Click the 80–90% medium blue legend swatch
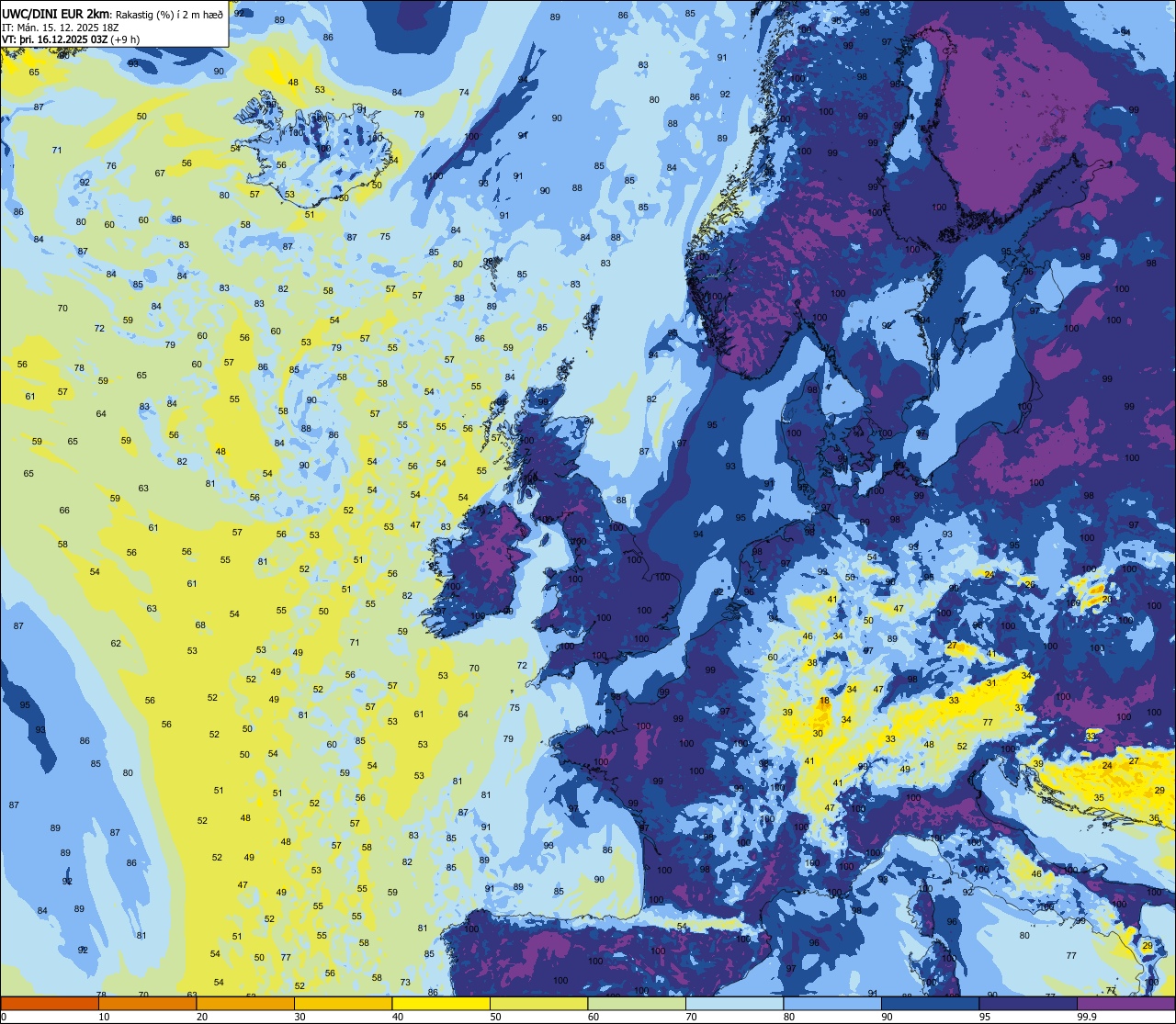The image size is (1176, 1024). point(832,1004)
